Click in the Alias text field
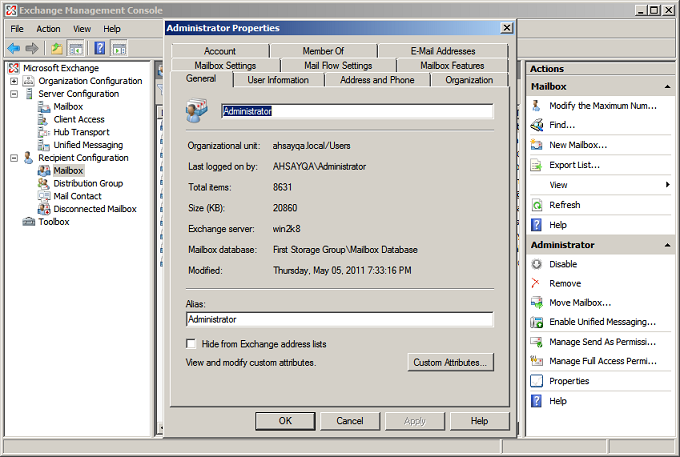This screenshot has height=457, width=680. (x=340, y=320)
